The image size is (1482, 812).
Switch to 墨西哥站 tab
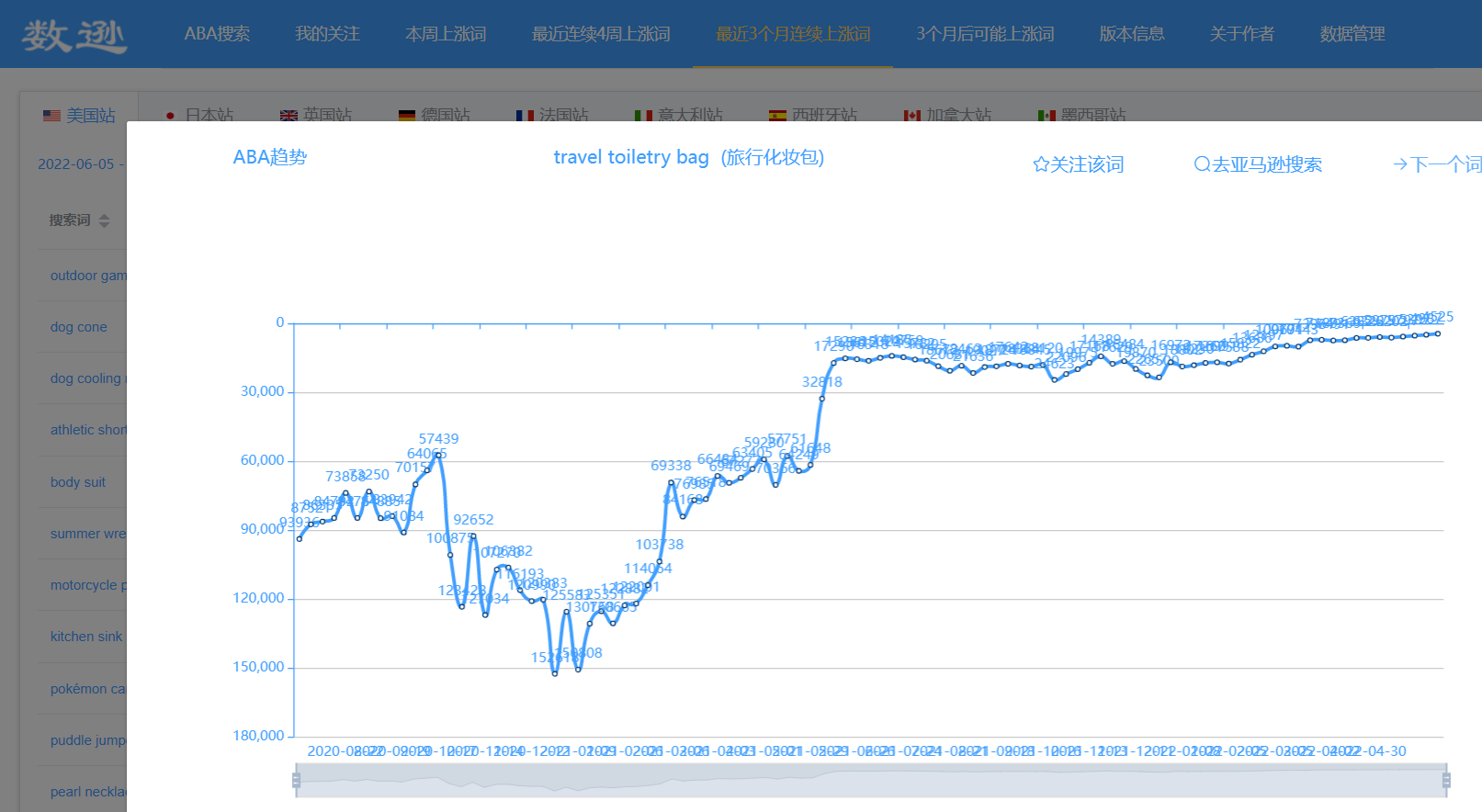(1081, 115)
